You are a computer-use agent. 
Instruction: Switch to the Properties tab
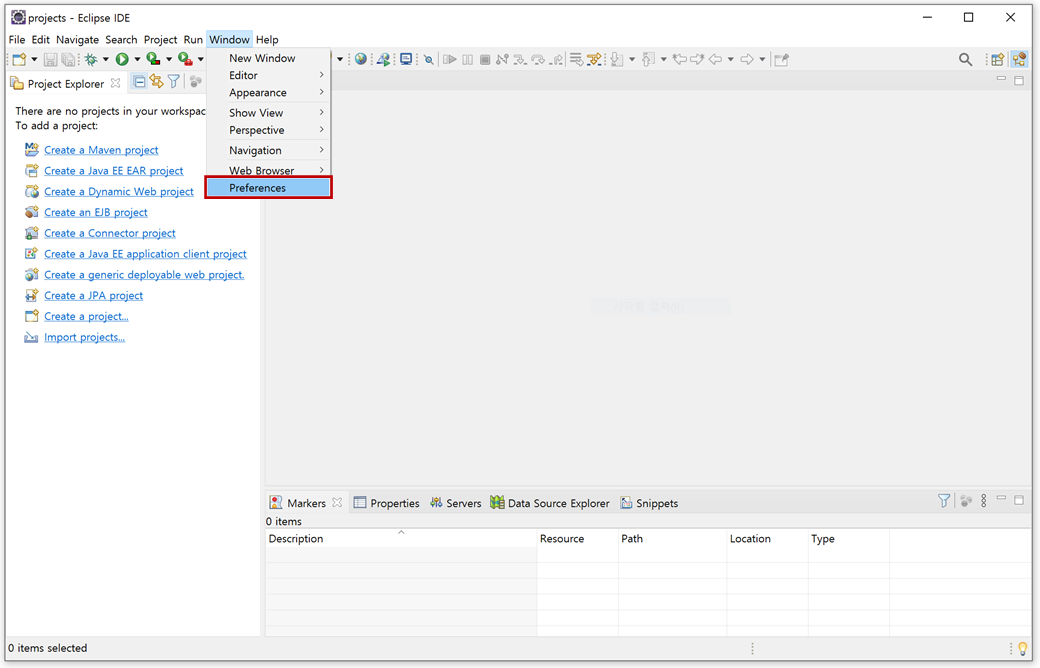[387, 503]
